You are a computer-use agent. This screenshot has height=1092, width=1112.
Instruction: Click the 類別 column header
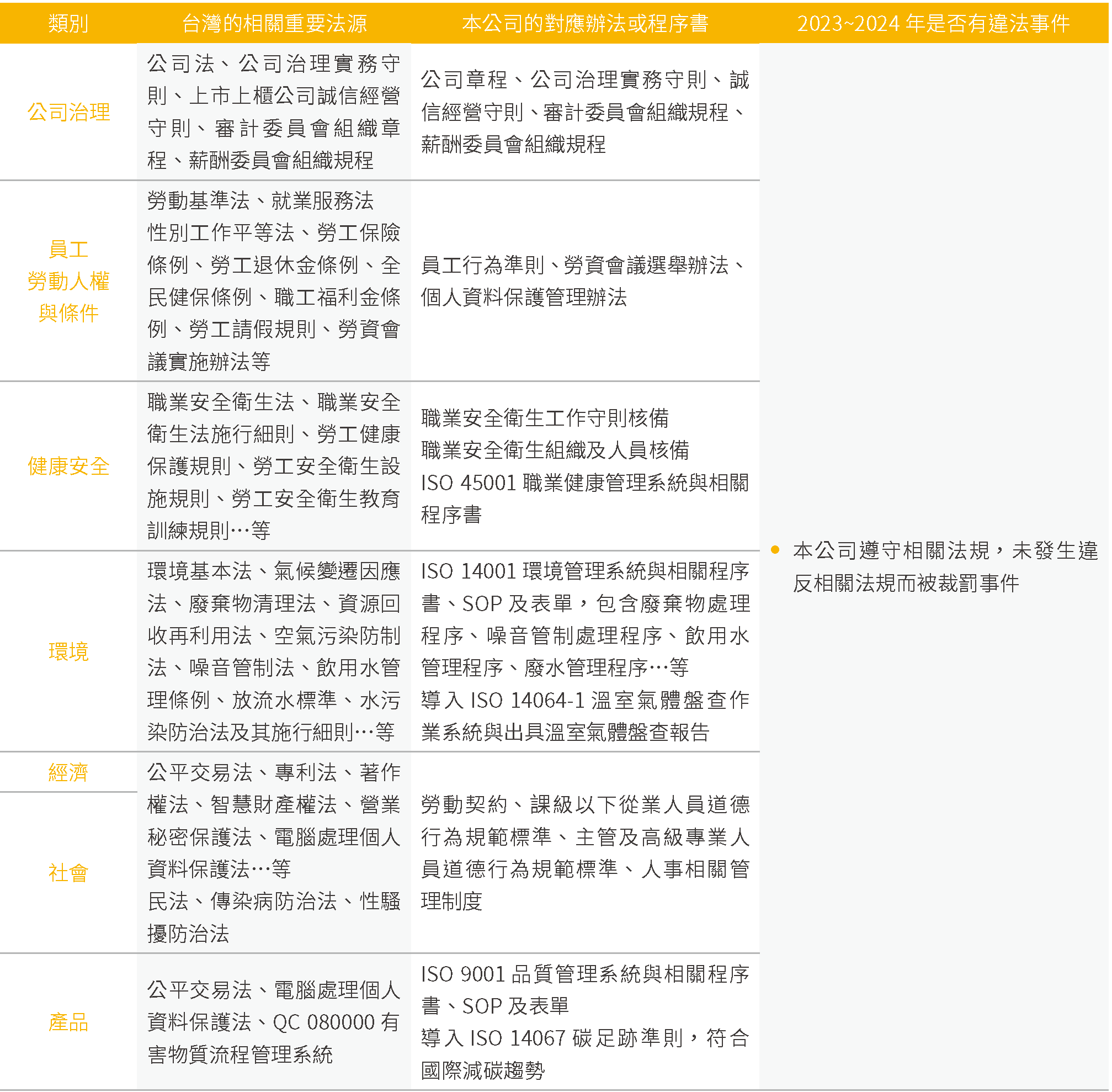coord(68,23)
